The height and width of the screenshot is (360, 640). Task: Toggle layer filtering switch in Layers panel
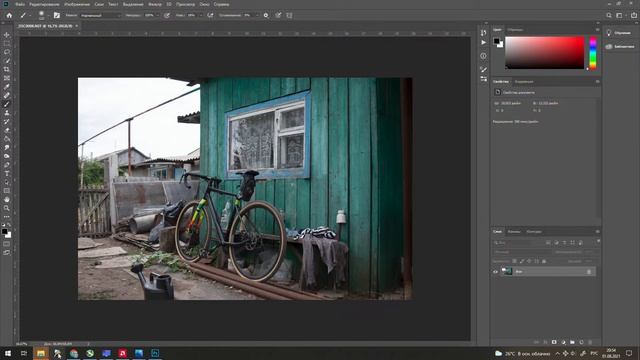click(x=598, y=241)
